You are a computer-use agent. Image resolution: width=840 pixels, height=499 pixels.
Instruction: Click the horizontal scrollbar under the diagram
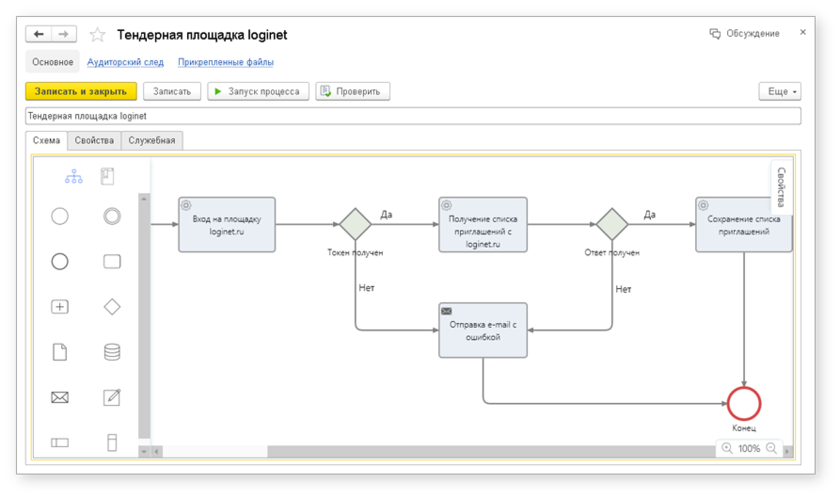pyautogui.click(x=430, y=450)
